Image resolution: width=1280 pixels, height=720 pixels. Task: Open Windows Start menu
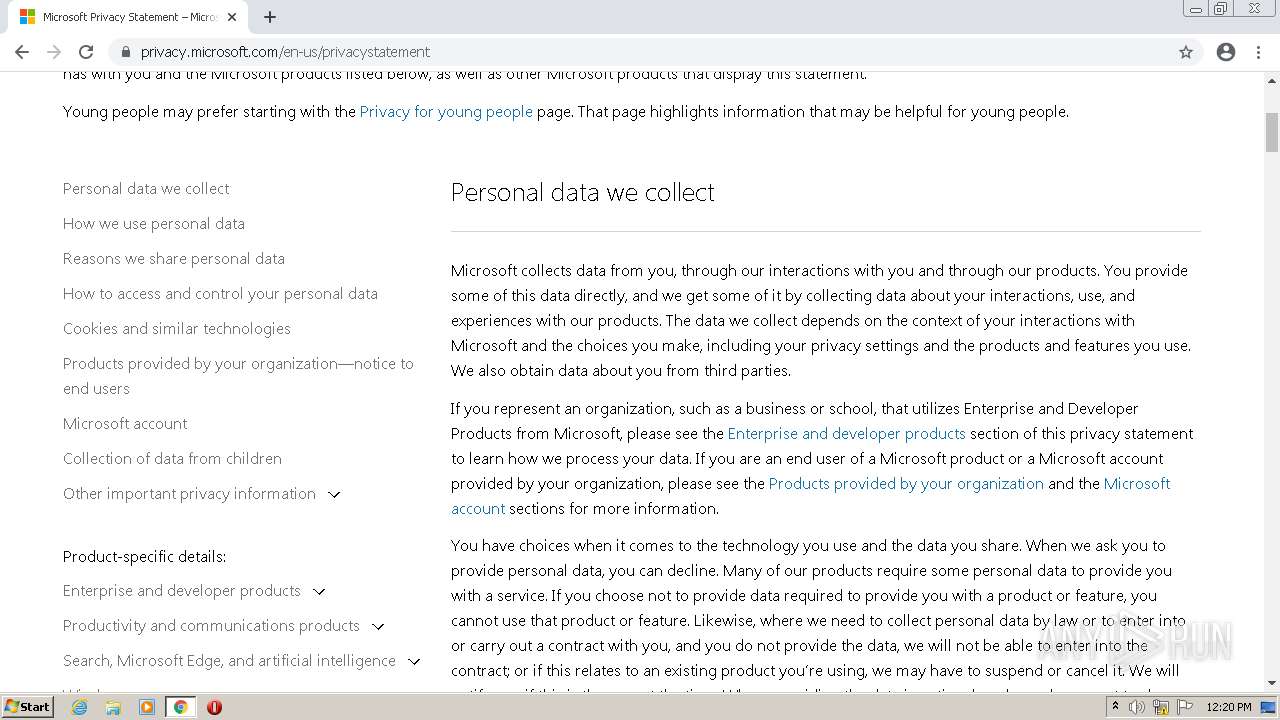point(27,707)
